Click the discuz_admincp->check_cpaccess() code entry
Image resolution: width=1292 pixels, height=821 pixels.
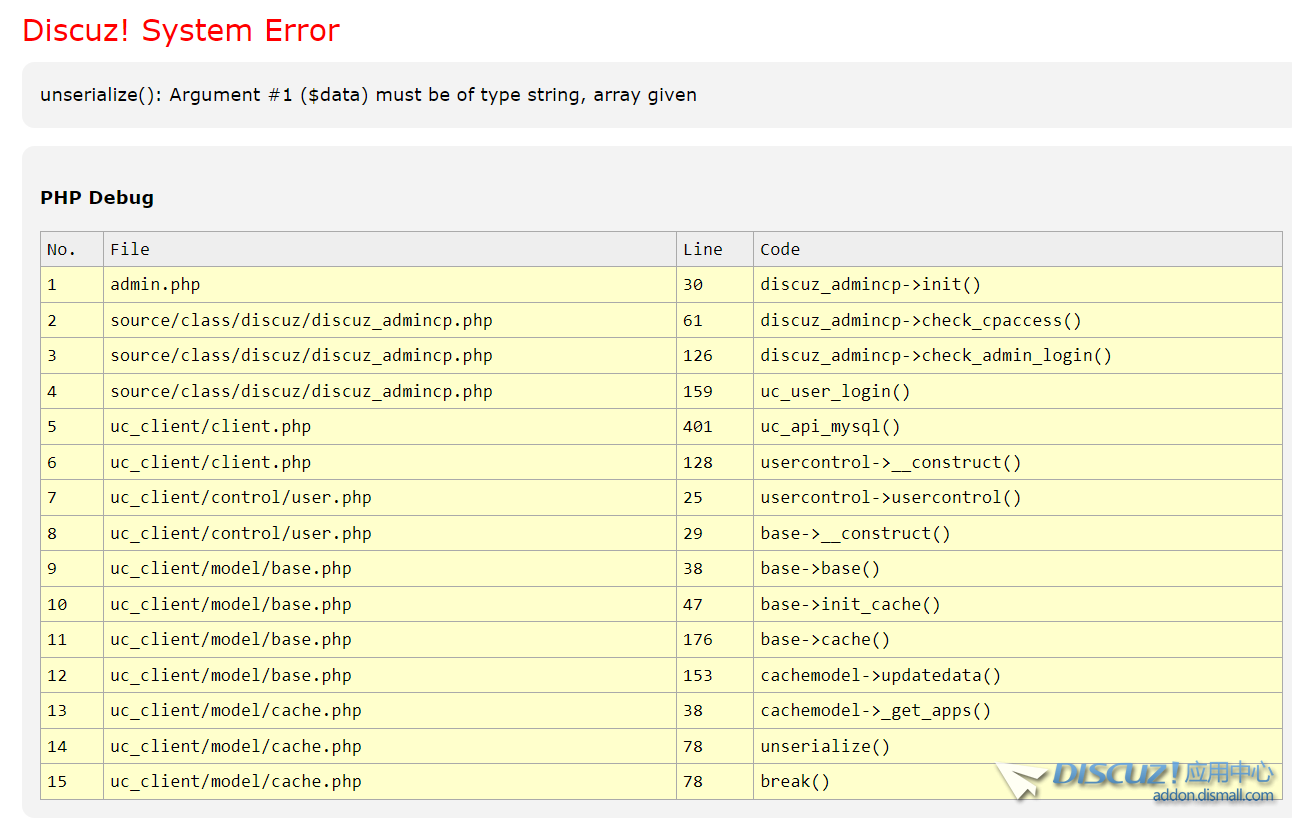pyautogui.click(x=920, y=321)
